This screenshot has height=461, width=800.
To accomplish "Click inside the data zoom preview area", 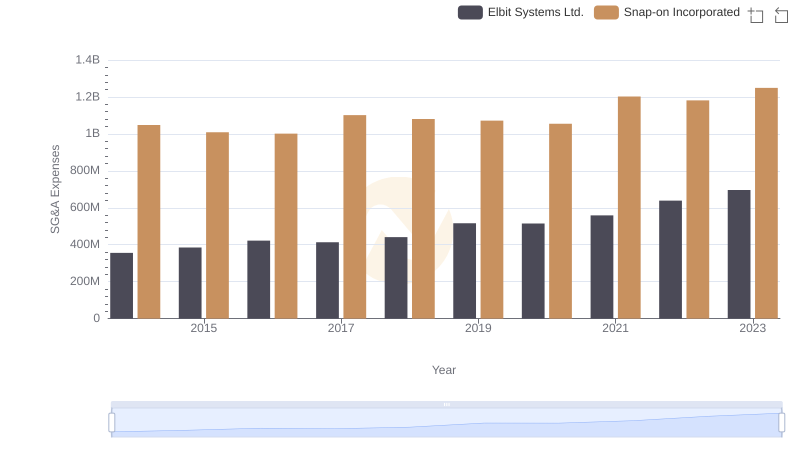I will point(446,423).
